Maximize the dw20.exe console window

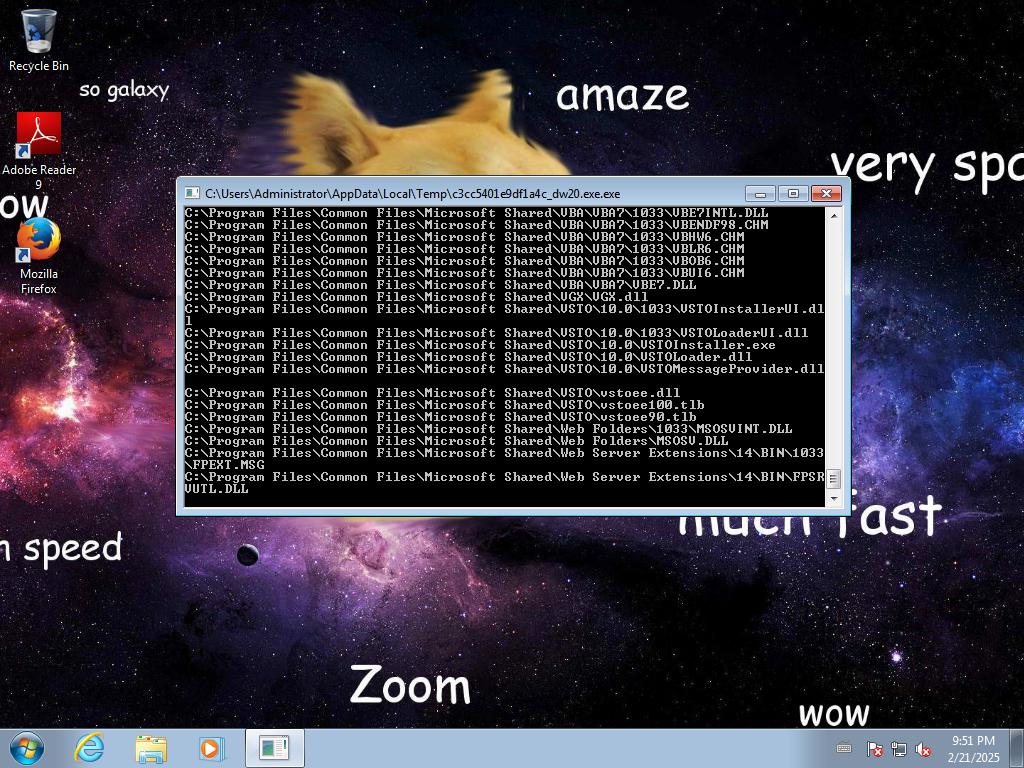coord(793,193)
